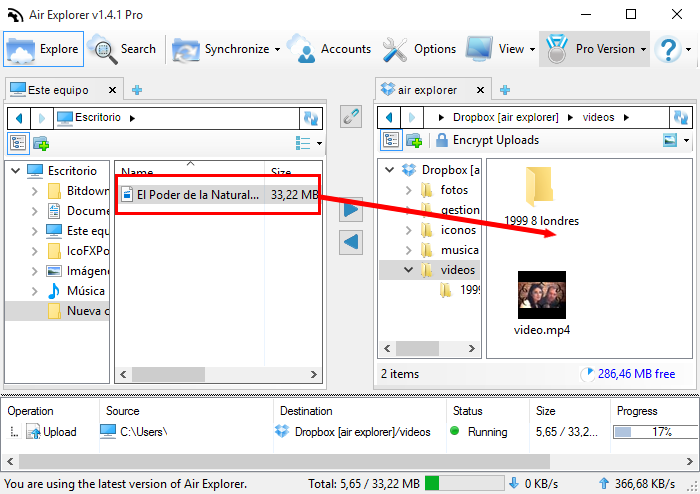This screenshot has width=700, height=494.
Task: Expand the Bitdown folder node
Action: coord(34,191)
